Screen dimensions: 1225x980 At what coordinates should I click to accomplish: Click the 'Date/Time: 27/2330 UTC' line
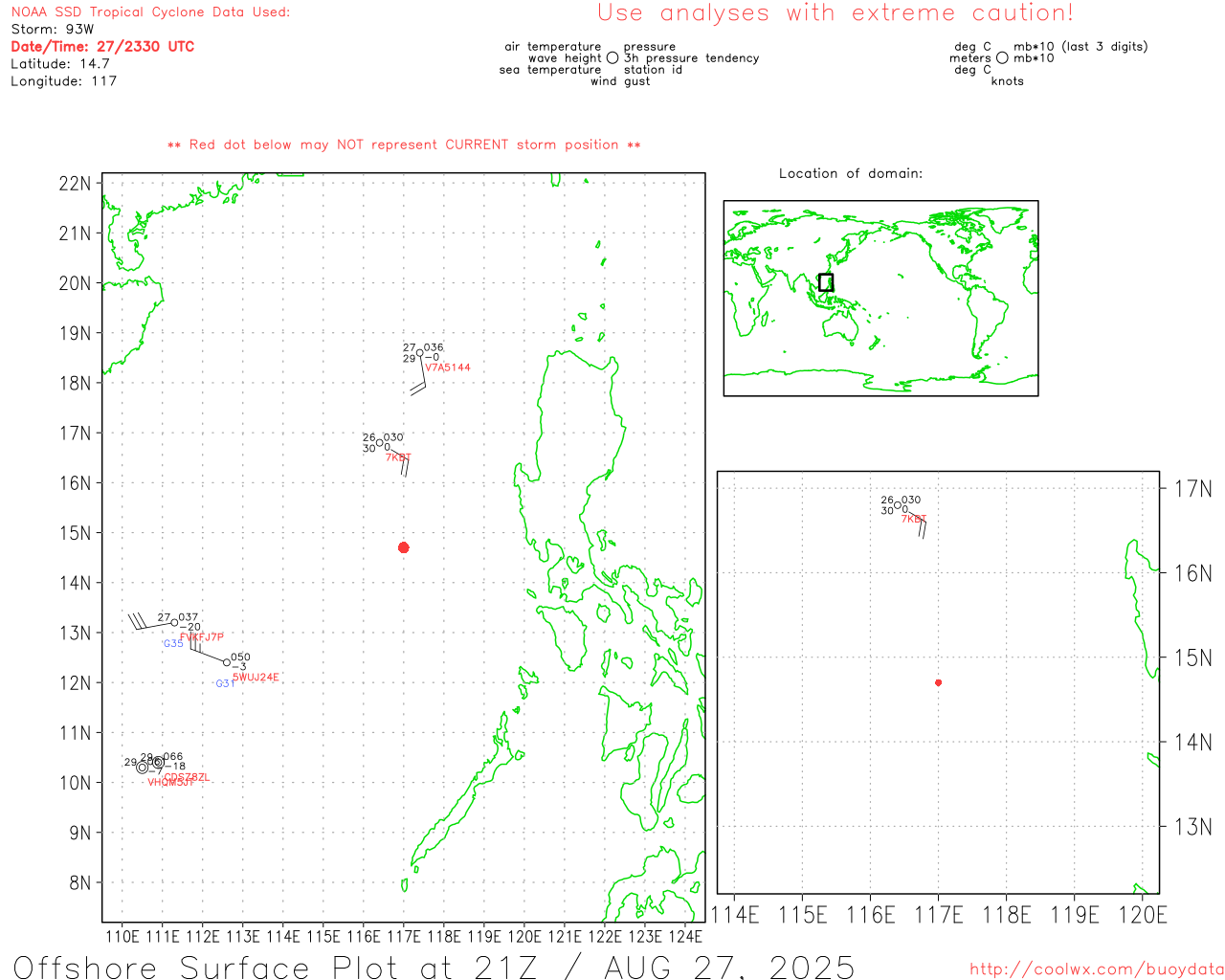(102, 47)
